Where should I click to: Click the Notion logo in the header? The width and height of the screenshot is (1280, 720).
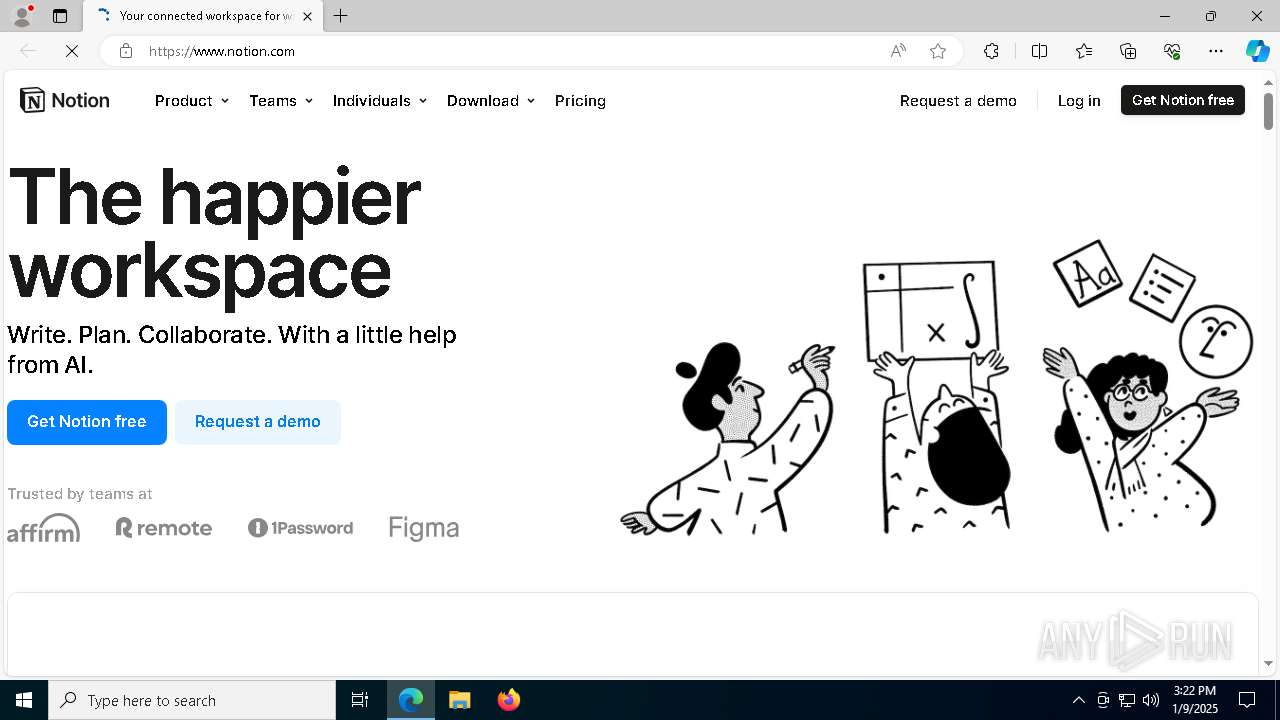(x=65, y=100)
